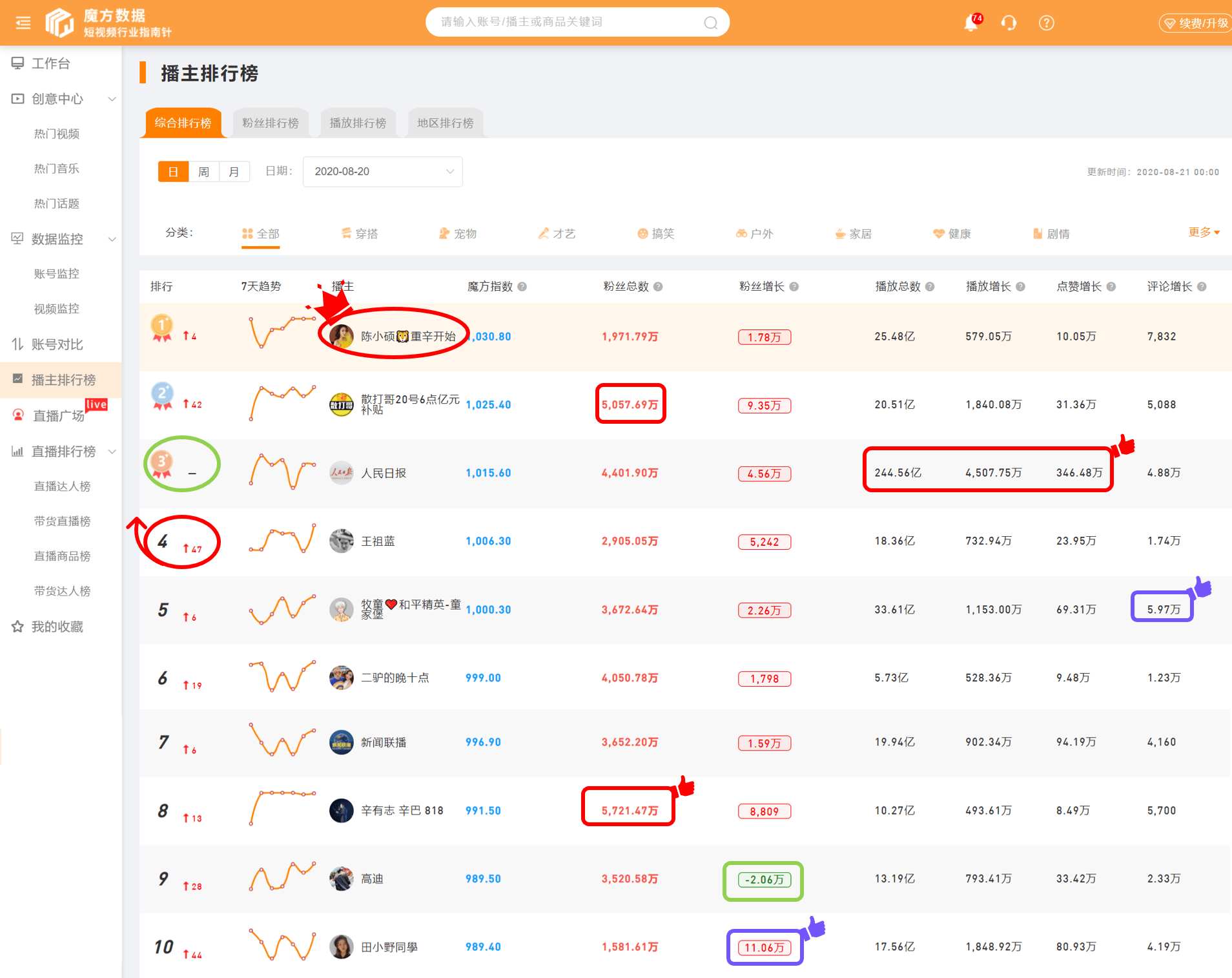Open 热门视频 link
This screenshot has height=978, width=1232.
pos(57,134)
